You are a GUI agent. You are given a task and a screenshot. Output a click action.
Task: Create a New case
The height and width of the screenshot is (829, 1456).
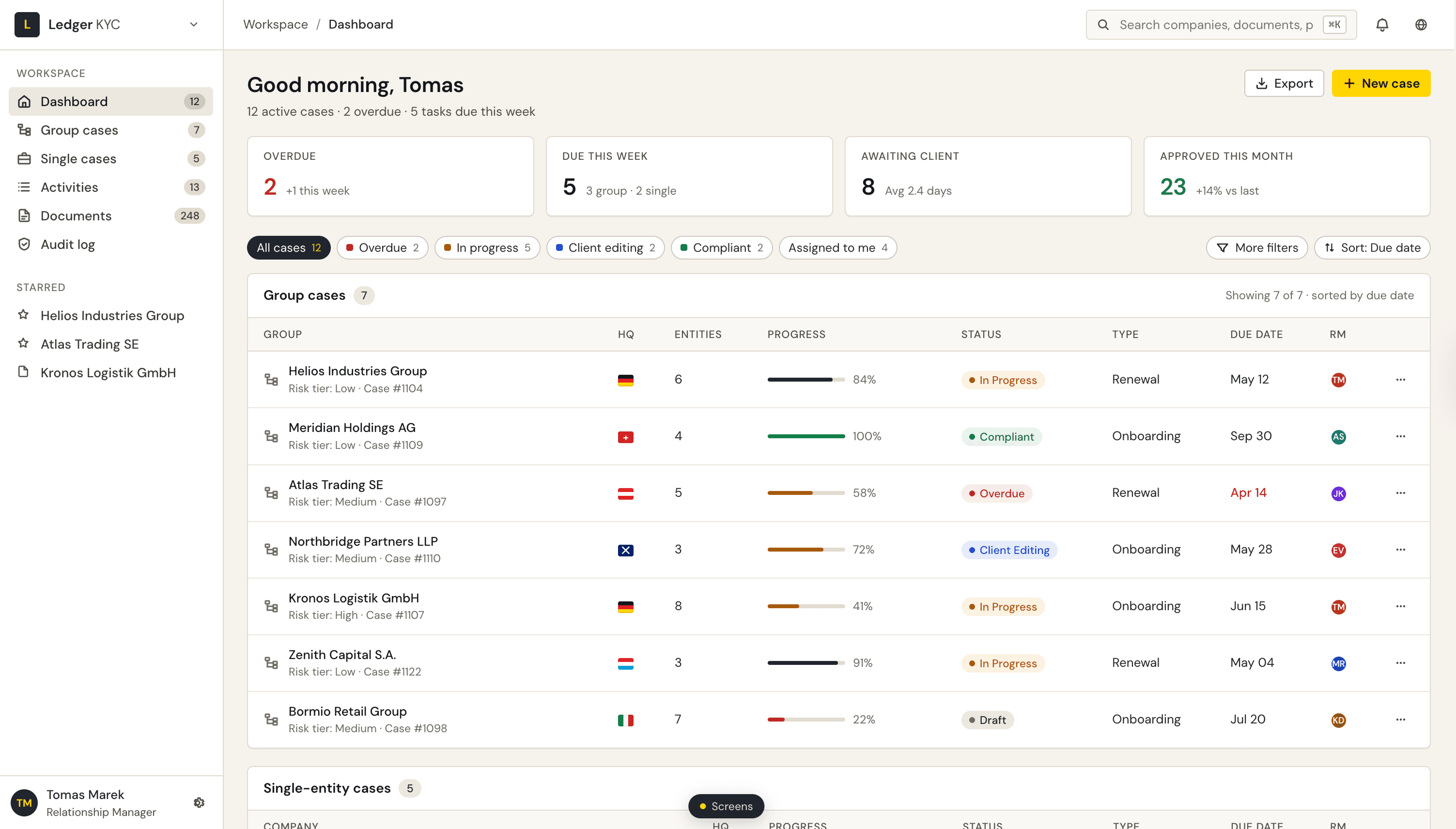pyautogui.click(x=1382, y=82)
